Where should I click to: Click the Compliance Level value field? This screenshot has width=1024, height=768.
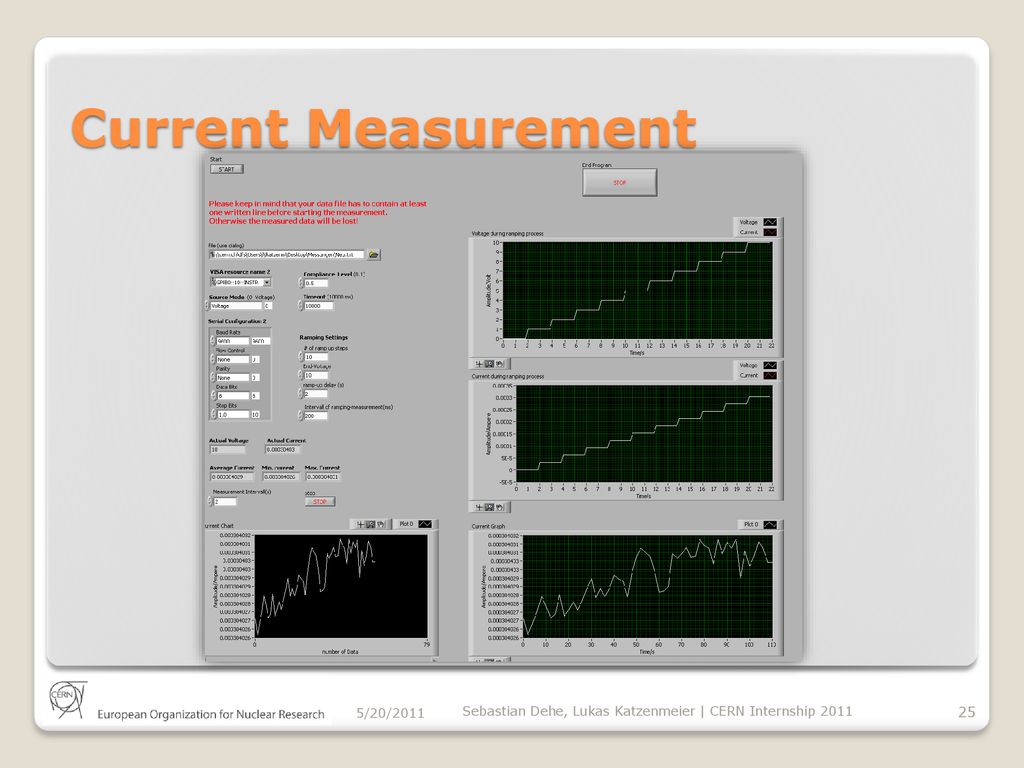click(x=315, y=283)
